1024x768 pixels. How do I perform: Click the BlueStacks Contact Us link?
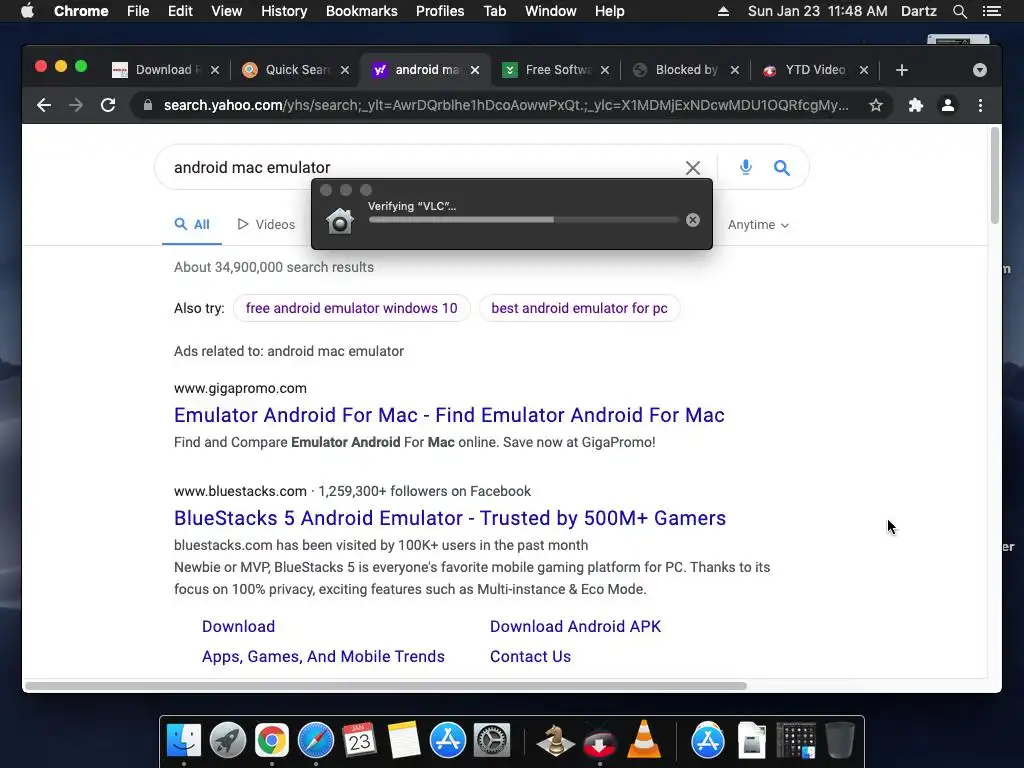[x=530, y=656]
